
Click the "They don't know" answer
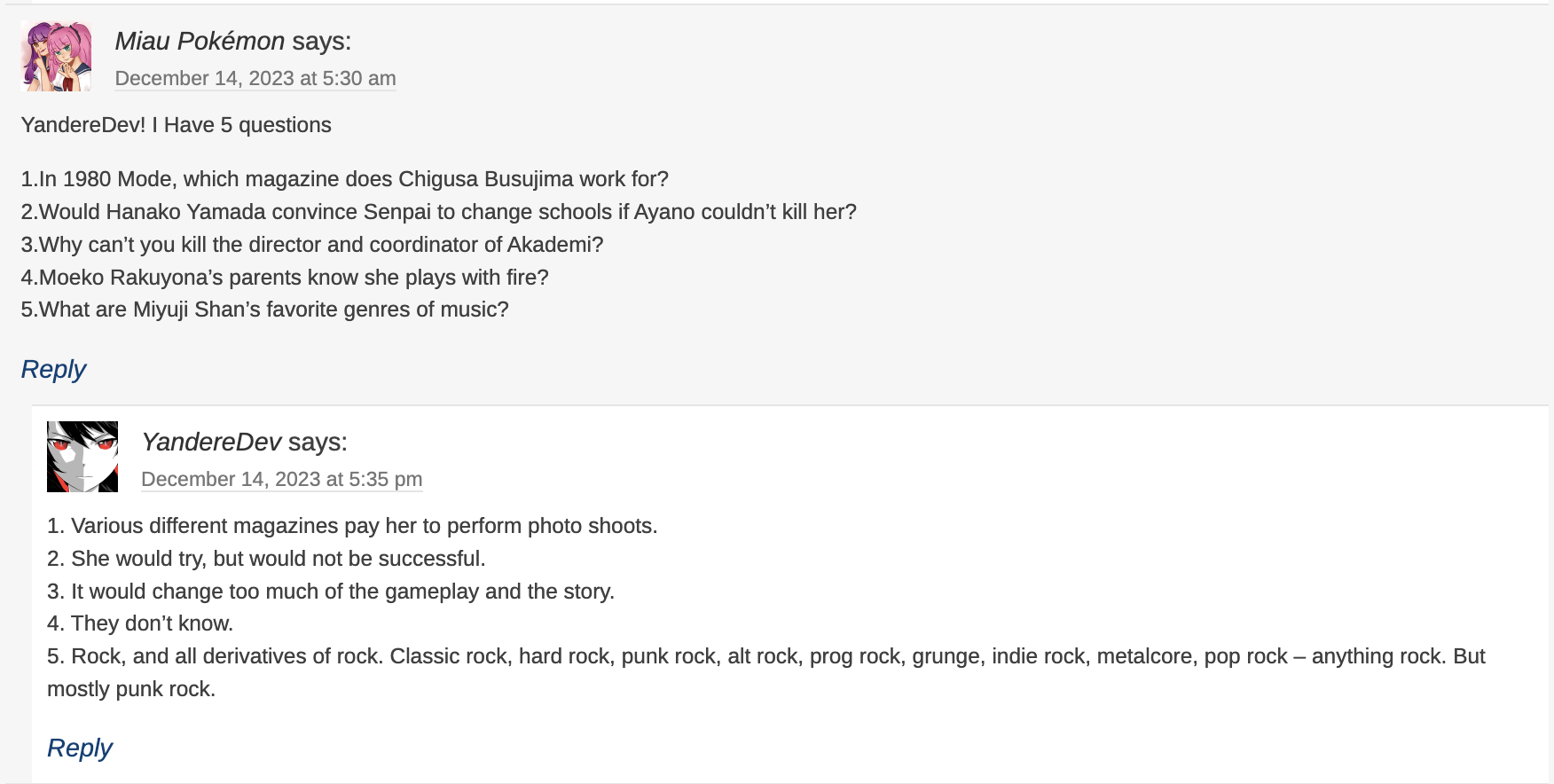pyautogui.click(x=140, y=623)
